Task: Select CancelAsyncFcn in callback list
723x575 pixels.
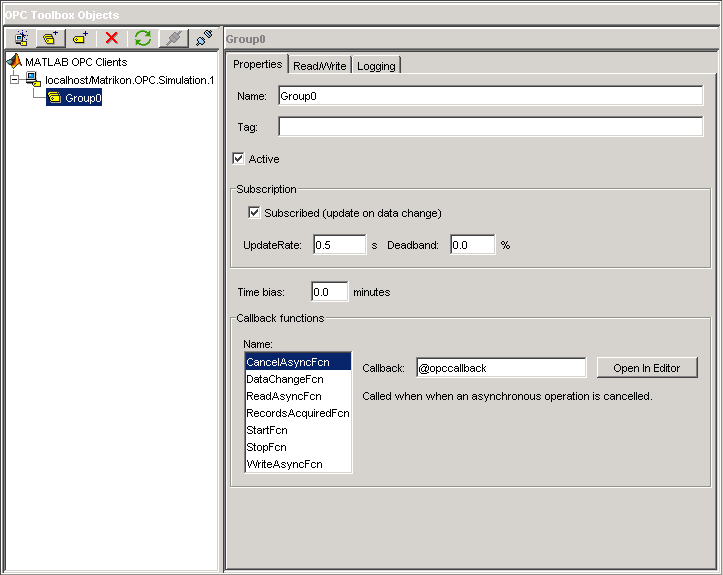Action: coord(298,362)
